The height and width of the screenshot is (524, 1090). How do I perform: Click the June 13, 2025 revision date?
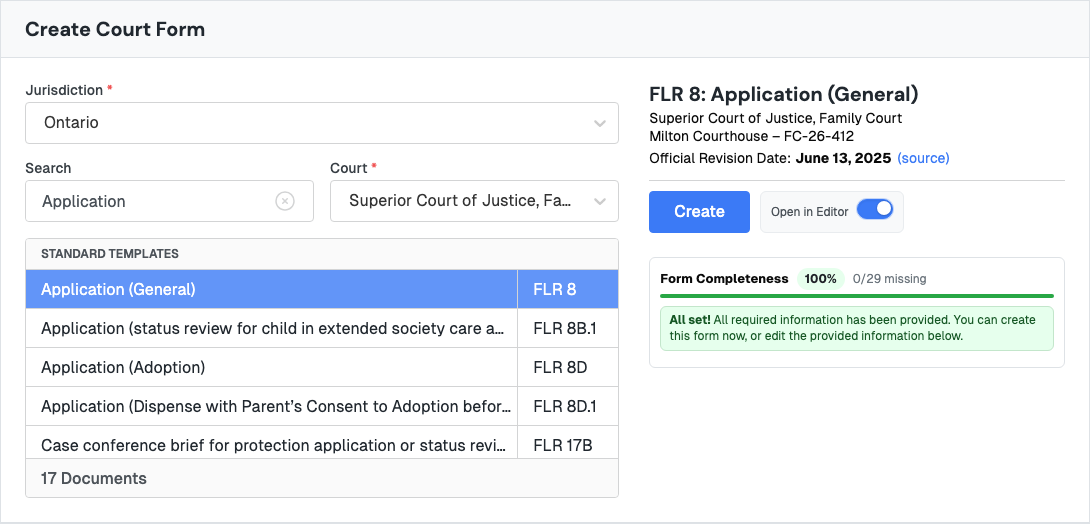843,158
